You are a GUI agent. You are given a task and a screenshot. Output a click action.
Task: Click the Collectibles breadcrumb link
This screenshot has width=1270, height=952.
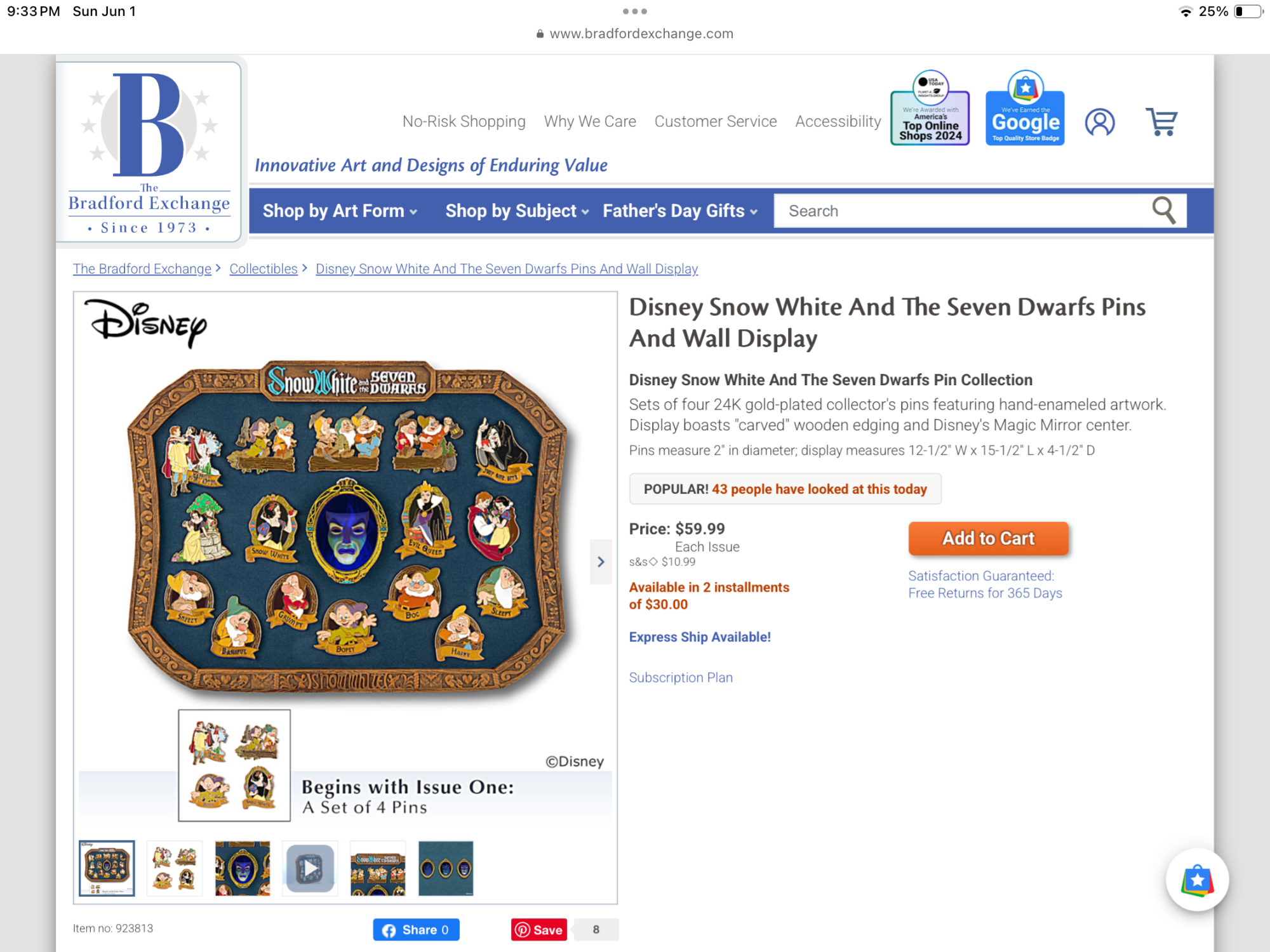264,268
